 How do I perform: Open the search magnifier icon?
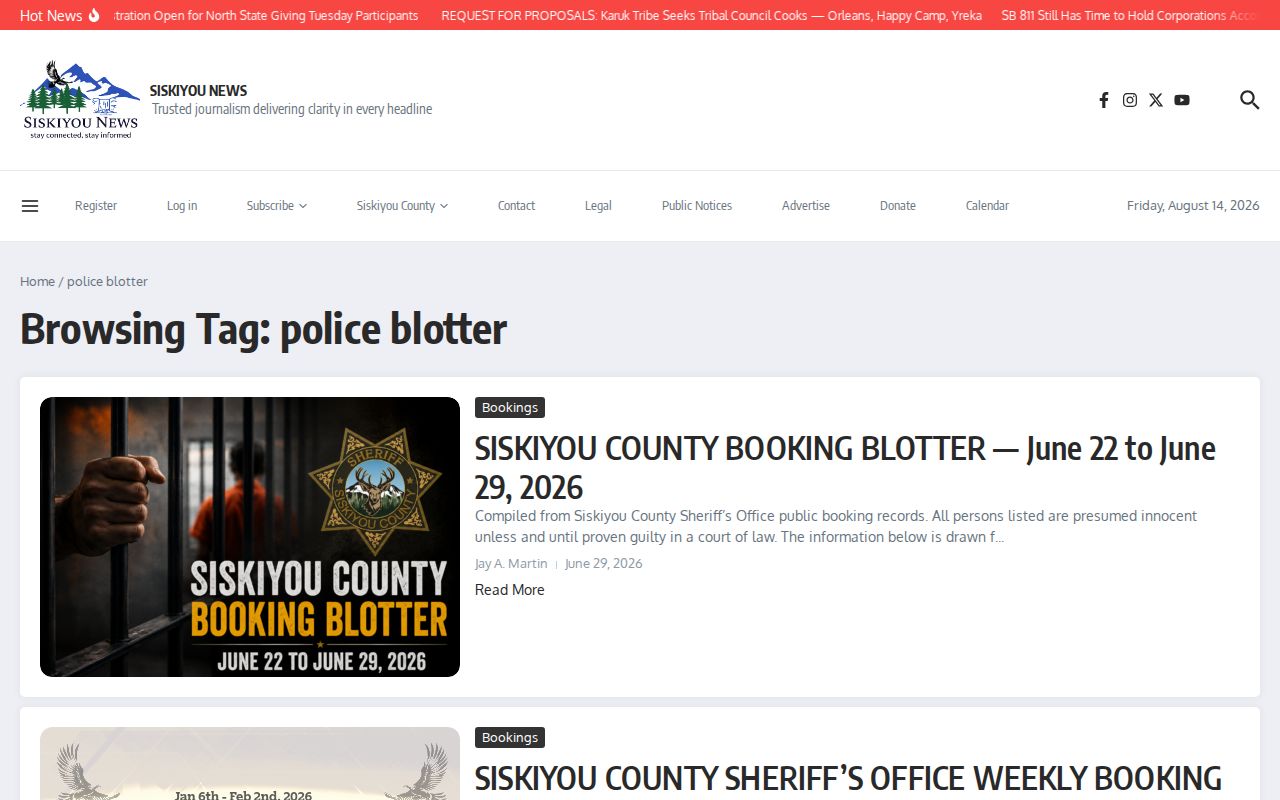1249,100
